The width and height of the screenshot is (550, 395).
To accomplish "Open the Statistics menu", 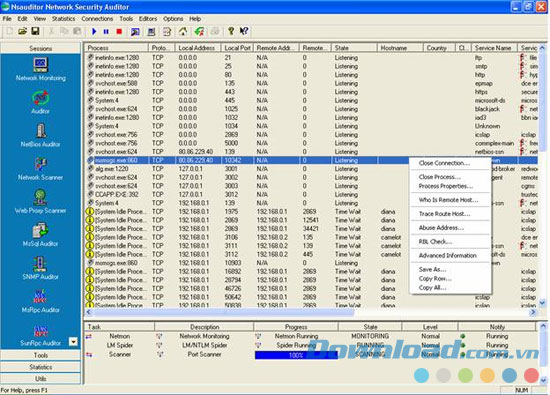I will tap(63, 19).
